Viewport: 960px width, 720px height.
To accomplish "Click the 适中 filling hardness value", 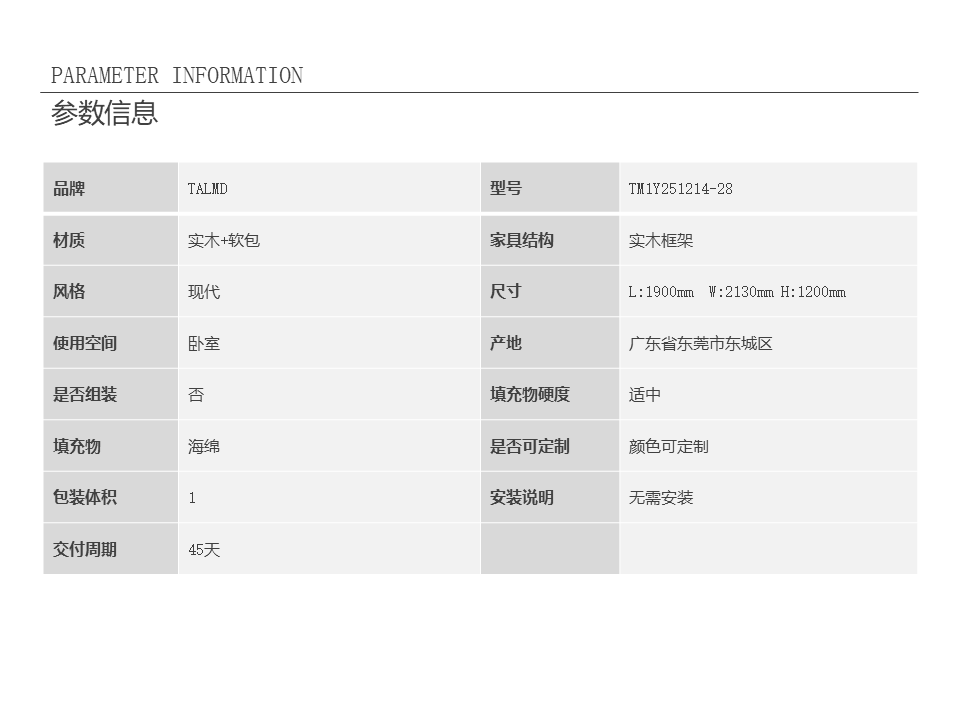I will 645,395.
